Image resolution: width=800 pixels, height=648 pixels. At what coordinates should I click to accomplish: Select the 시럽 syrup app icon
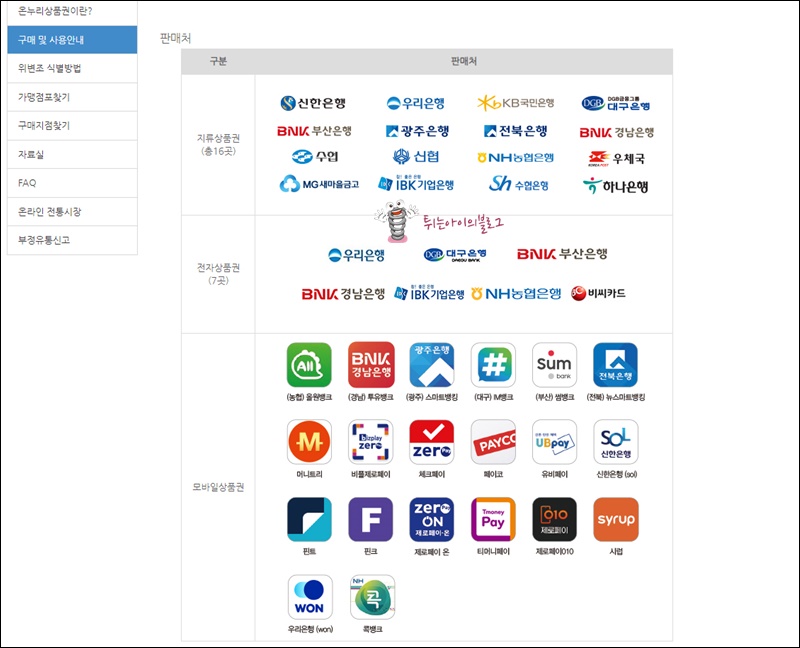[616, 519]
